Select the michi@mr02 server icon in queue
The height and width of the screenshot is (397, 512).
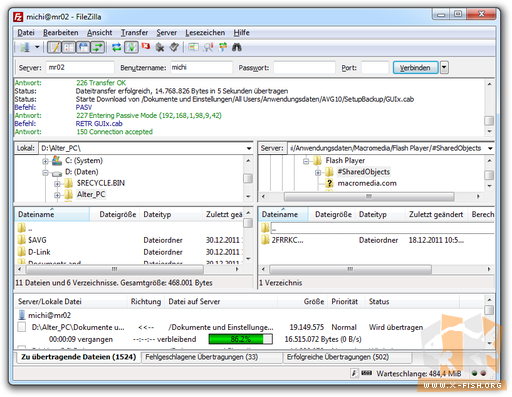coord(22,315)
